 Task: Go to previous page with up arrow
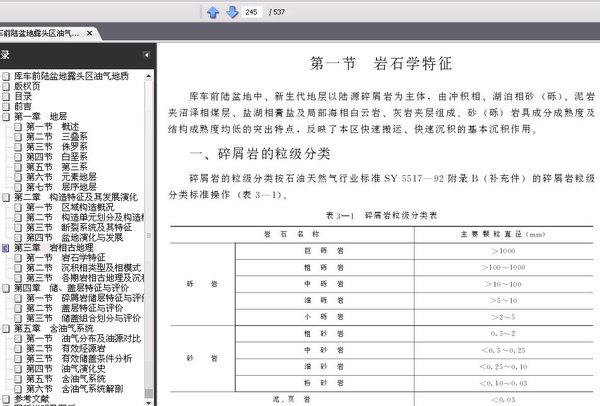coord(213,12)
